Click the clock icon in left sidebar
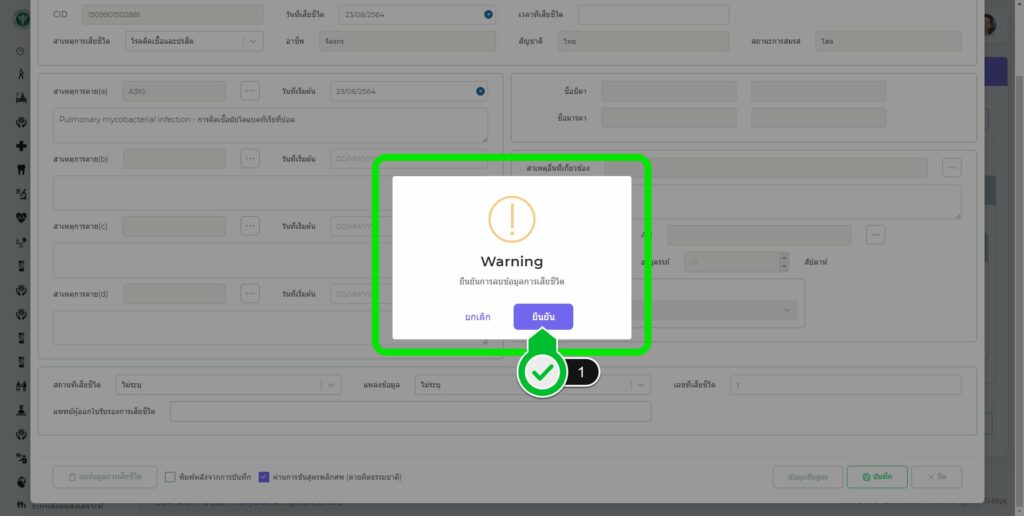The image size is (1024, 516). click(x=21, y=50)
